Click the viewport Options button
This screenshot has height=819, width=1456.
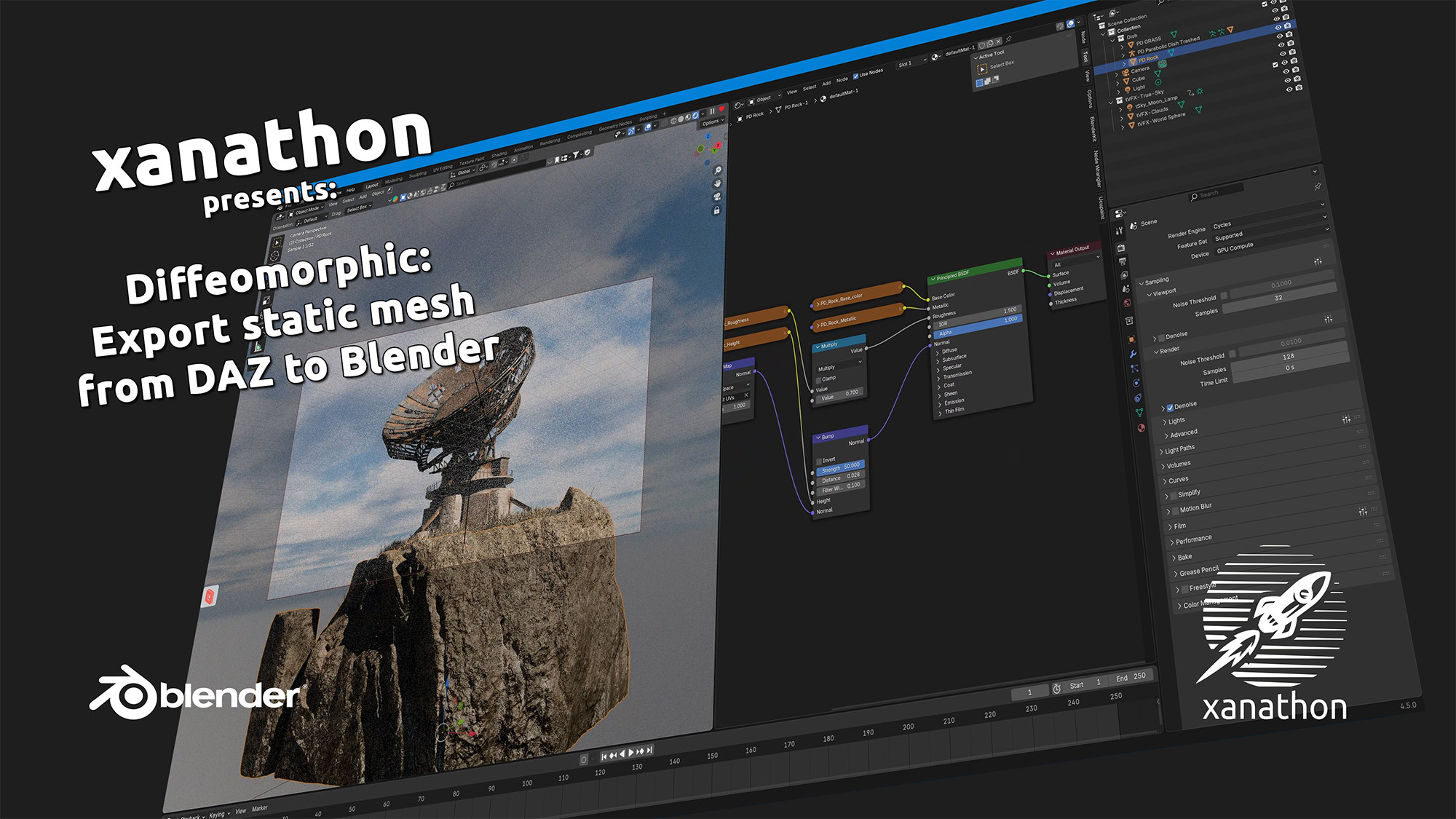tap(711, 122)
